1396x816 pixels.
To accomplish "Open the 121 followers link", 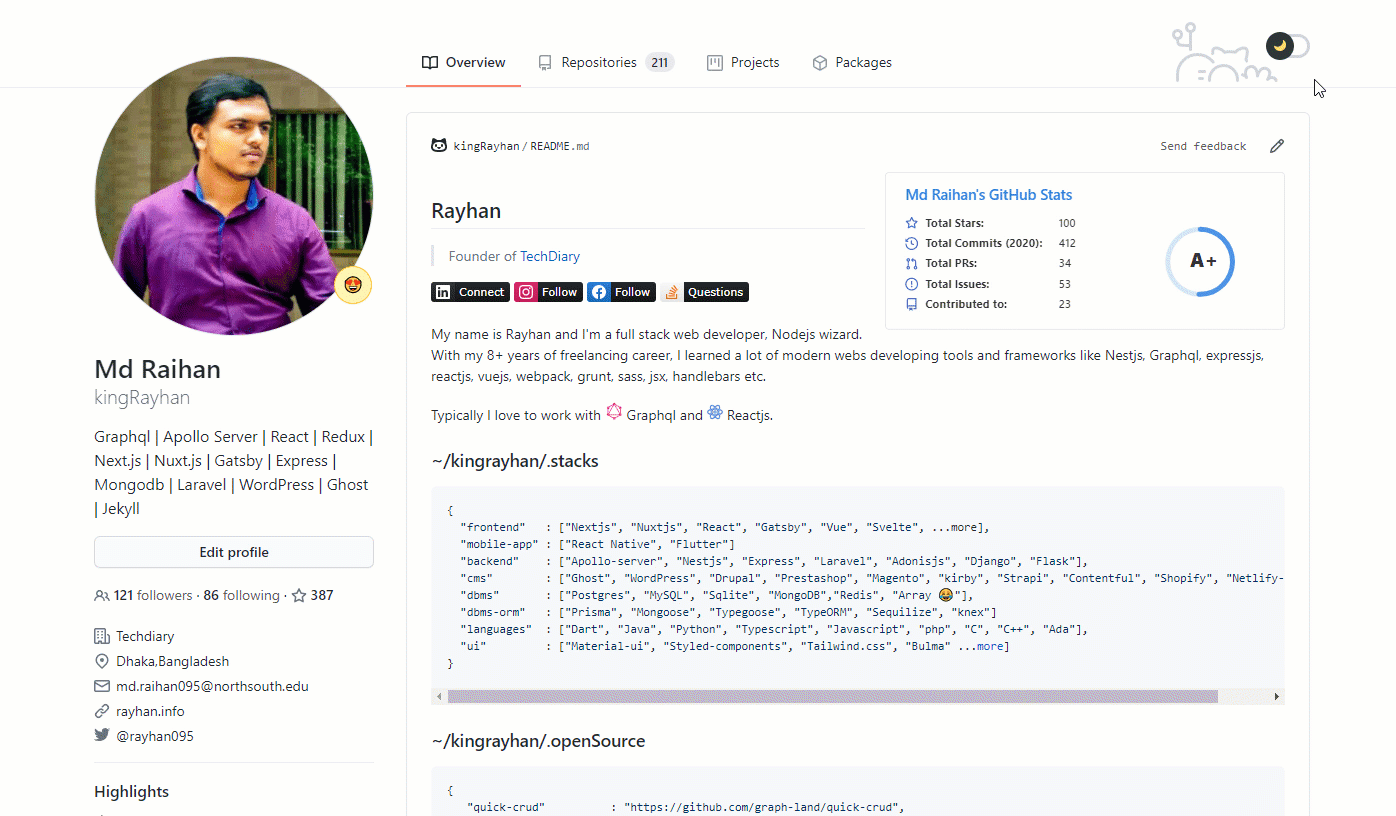I will [x=153, y=595].
